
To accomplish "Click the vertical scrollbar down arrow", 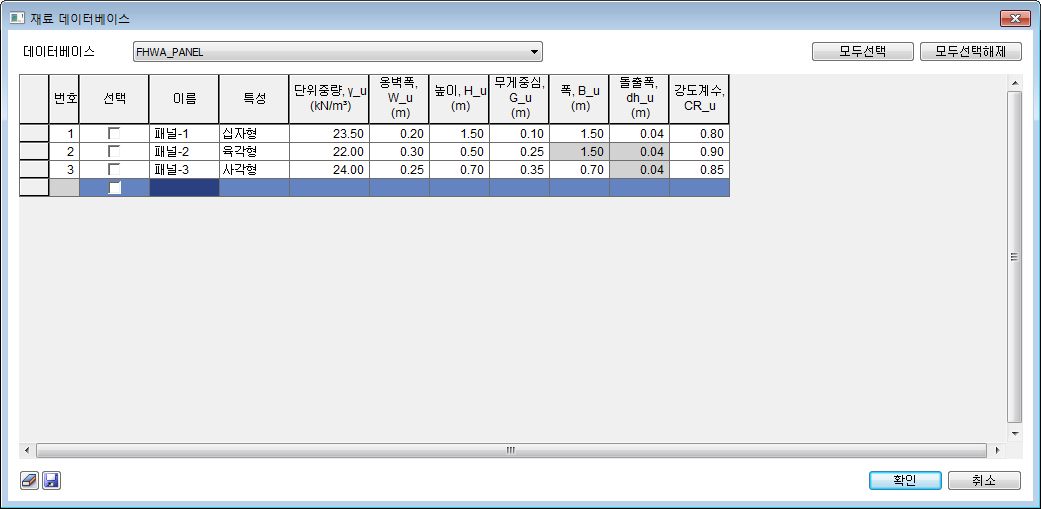I will tap(1014, 434).
